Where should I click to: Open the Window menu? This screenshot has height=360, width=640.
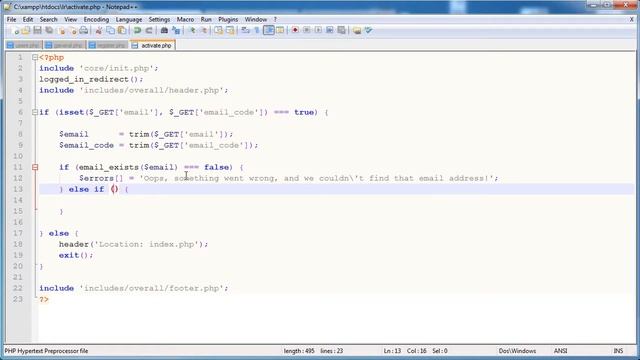tap(256, 19)
